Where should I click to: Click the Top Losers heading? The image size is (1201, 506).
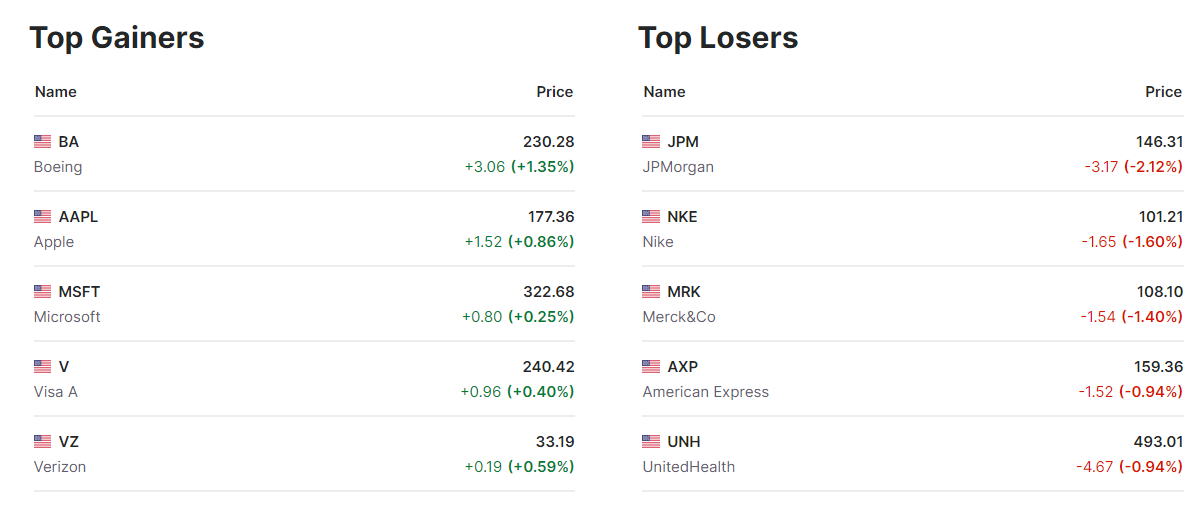point(718,38)
